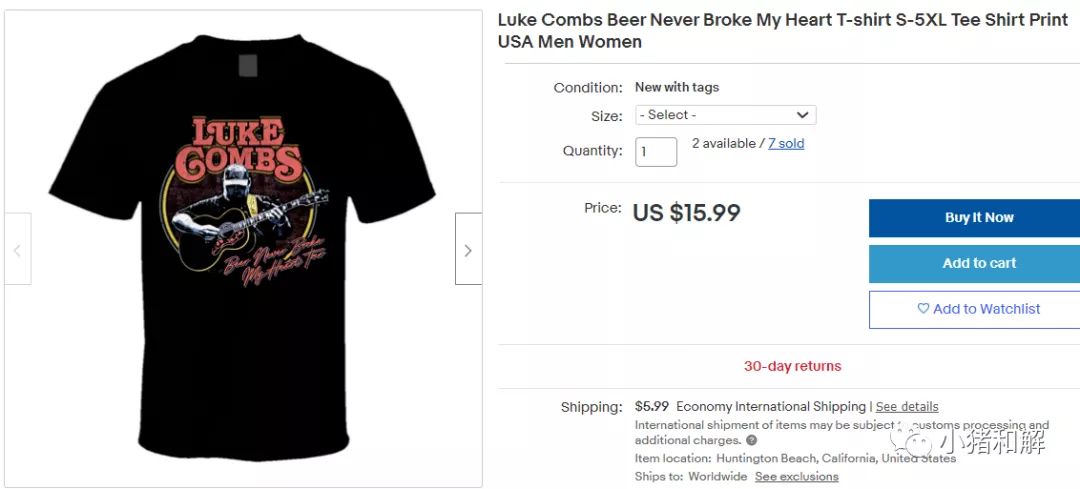Advance to the next product image
This screenshot has width=1080, height=489.
[468, 249]
